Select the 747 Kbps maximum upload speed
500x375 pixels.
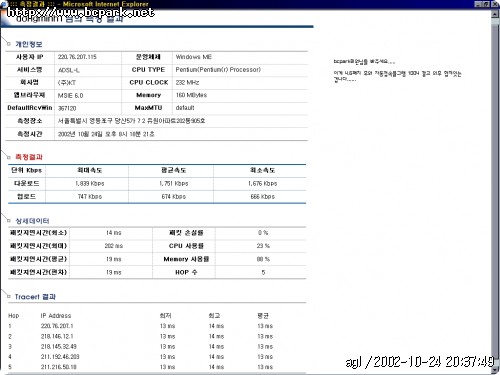point(90,196)
